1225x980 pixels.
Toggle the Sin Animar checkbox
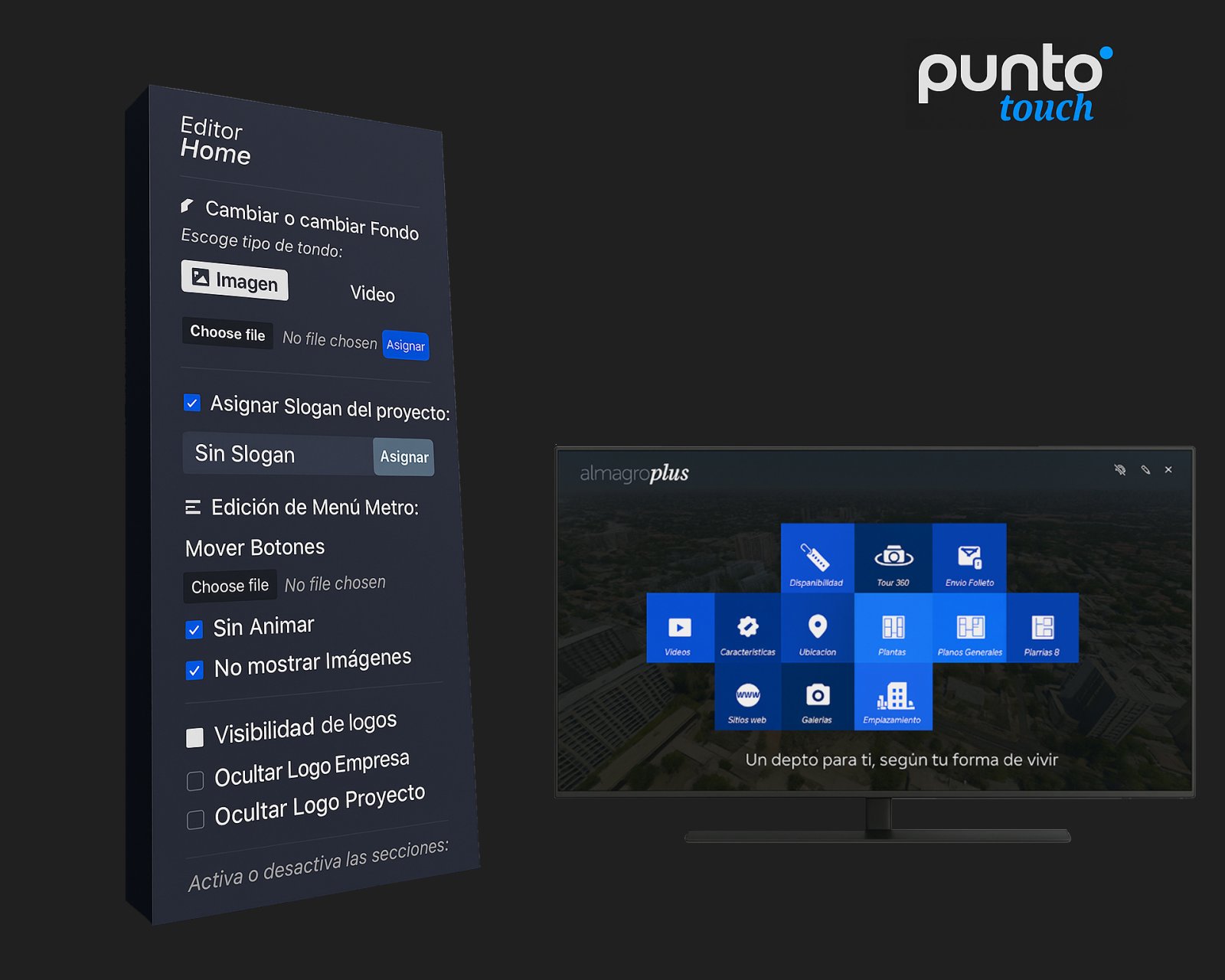(x=194, y=629)
